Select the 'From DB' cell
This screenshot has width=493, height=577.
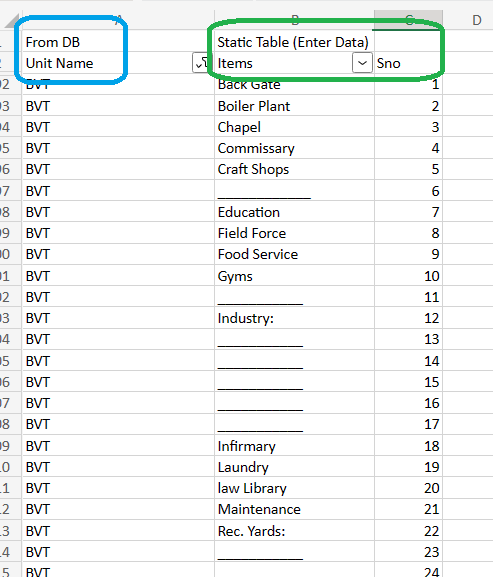[x=118, y=42]
